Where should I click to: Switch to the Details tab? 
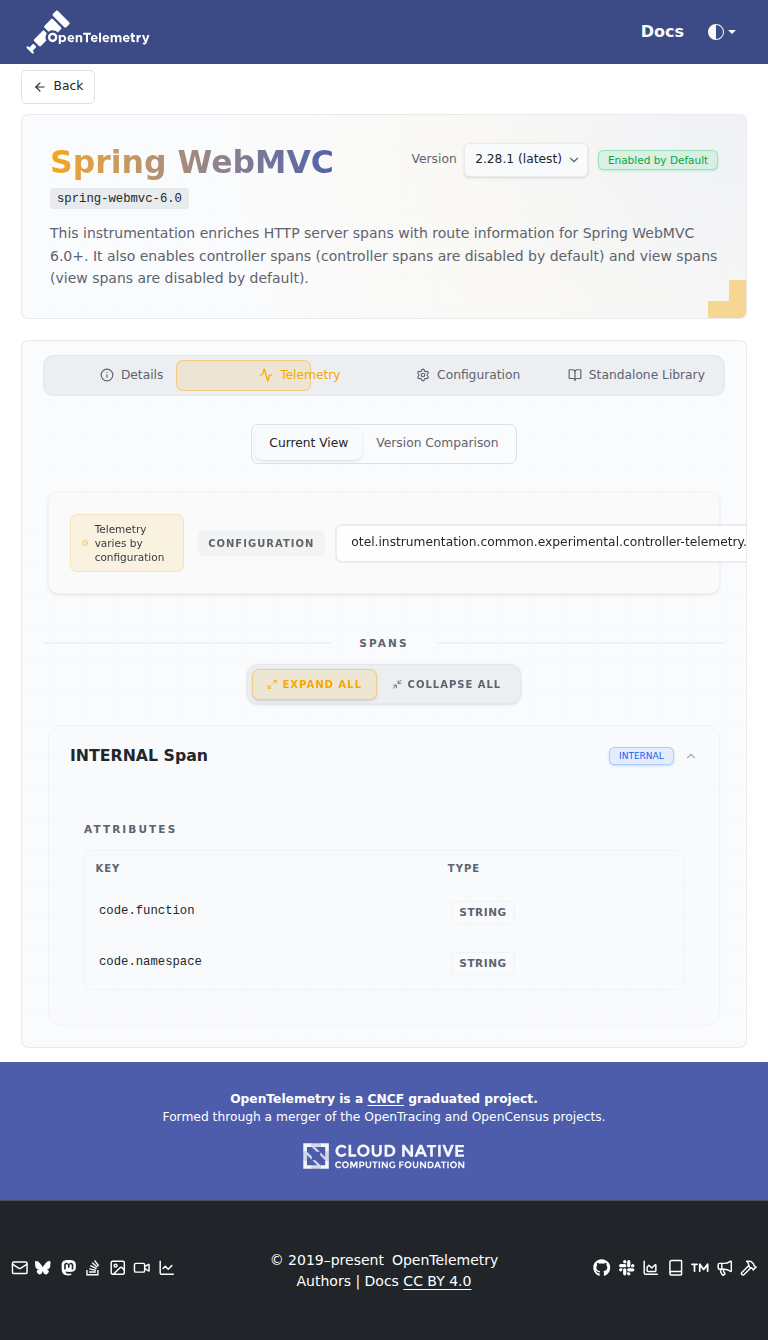pyautogui.click(x=132, y=375)
